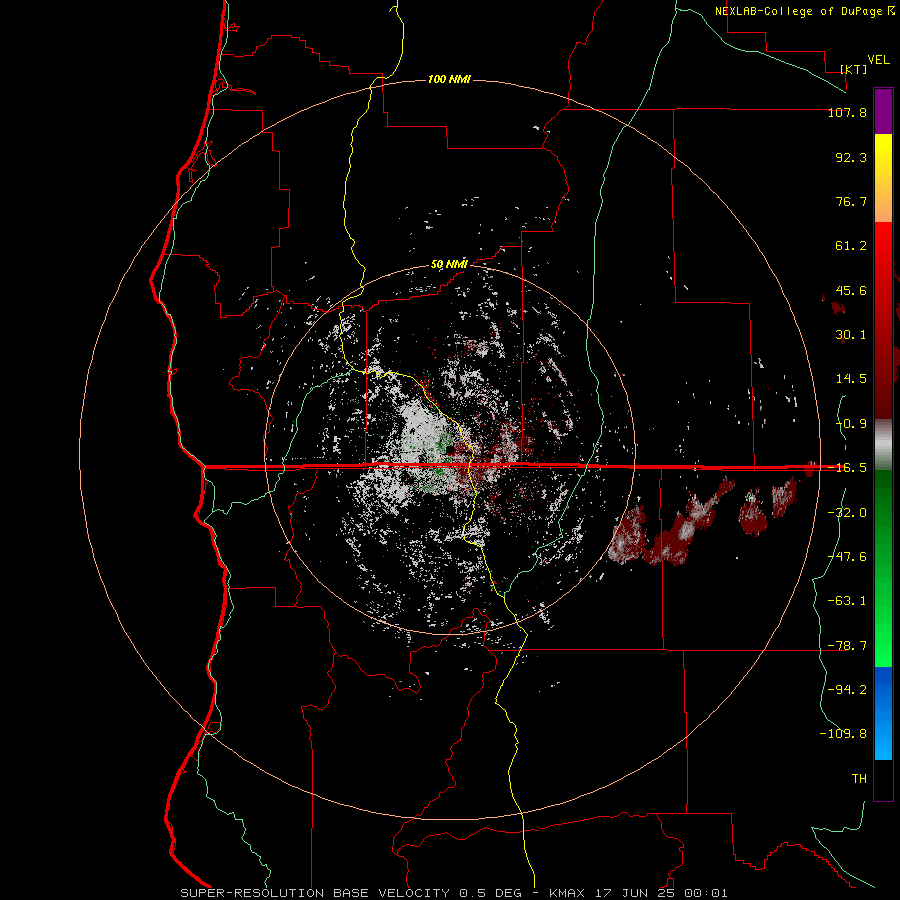
Task: Select the -47.6 scale value
Action: point(847,557)
